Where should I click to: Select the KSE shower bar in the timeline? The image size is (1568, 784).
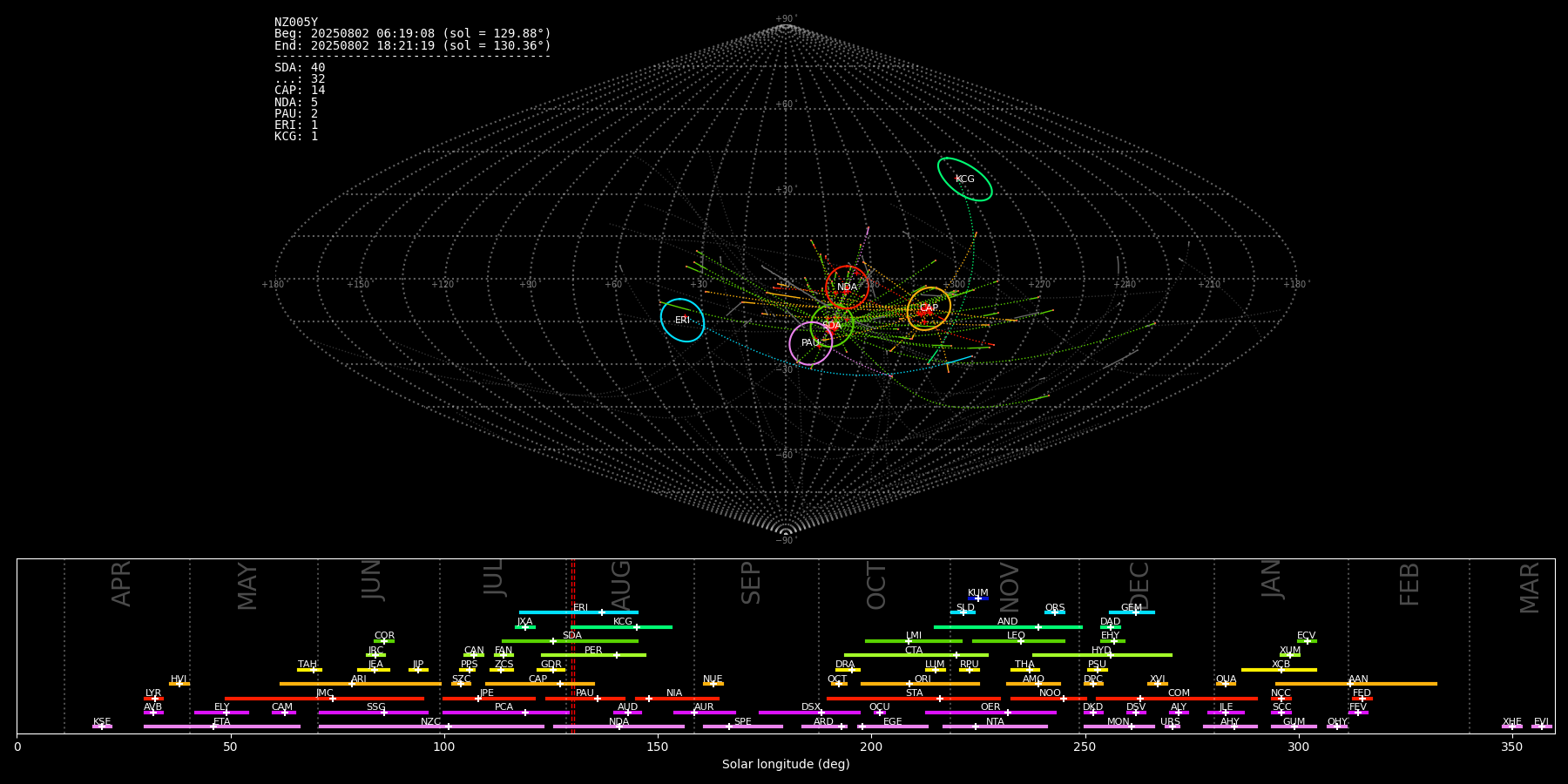(102, 727)
